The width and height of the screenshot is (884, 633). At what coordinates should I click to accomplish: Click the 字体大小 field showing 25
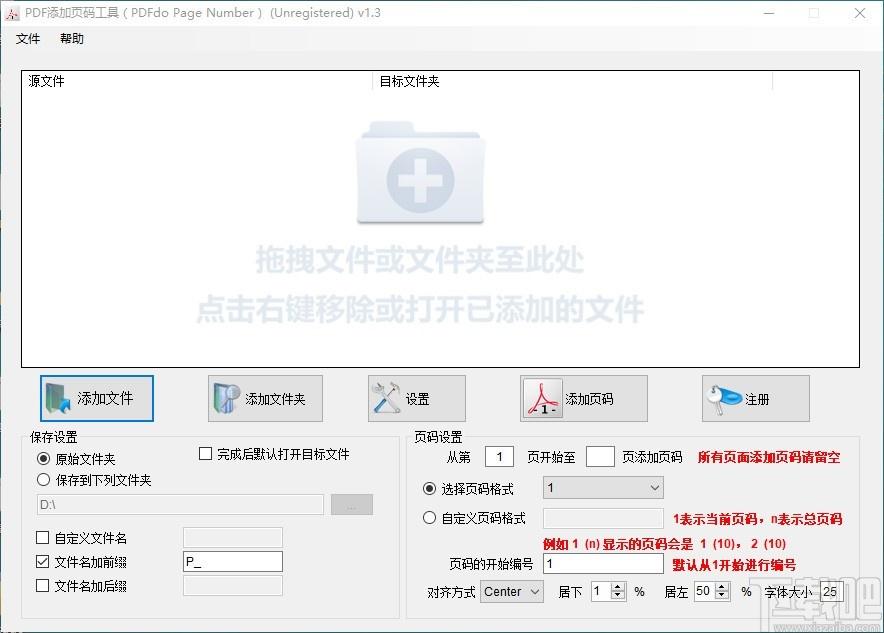pyautogui.click(x=832, y=592)
